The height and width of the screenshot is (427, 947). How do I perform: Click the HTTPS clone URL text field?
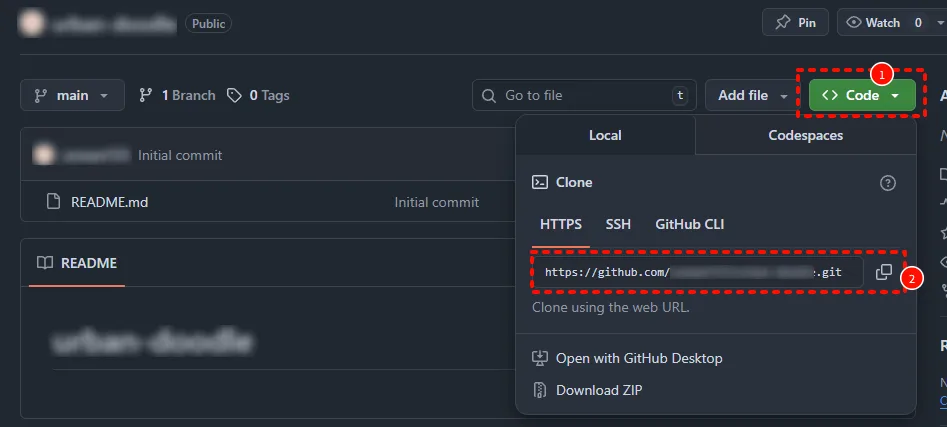[697, 272]
